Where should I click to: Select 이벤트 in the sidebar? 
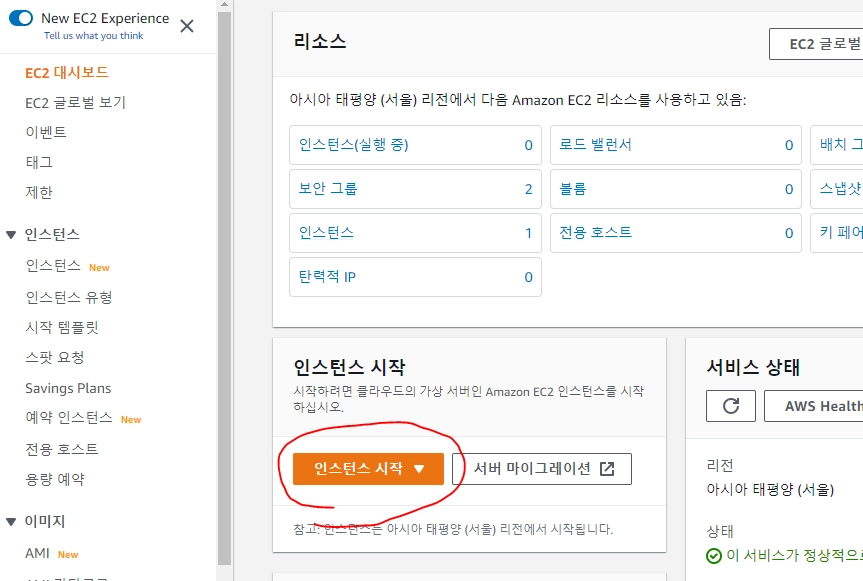click(46, 133)
